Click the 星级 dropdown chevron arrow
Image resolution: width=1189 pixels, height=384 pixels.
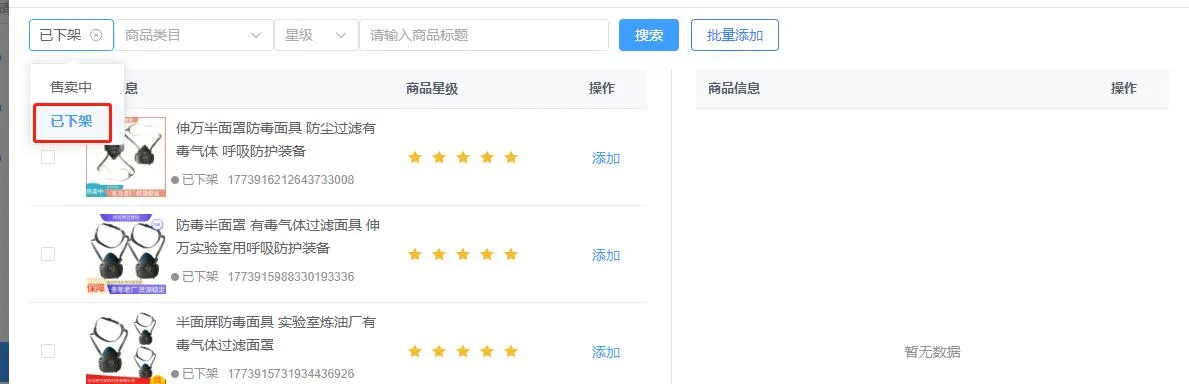coord(341,35)
